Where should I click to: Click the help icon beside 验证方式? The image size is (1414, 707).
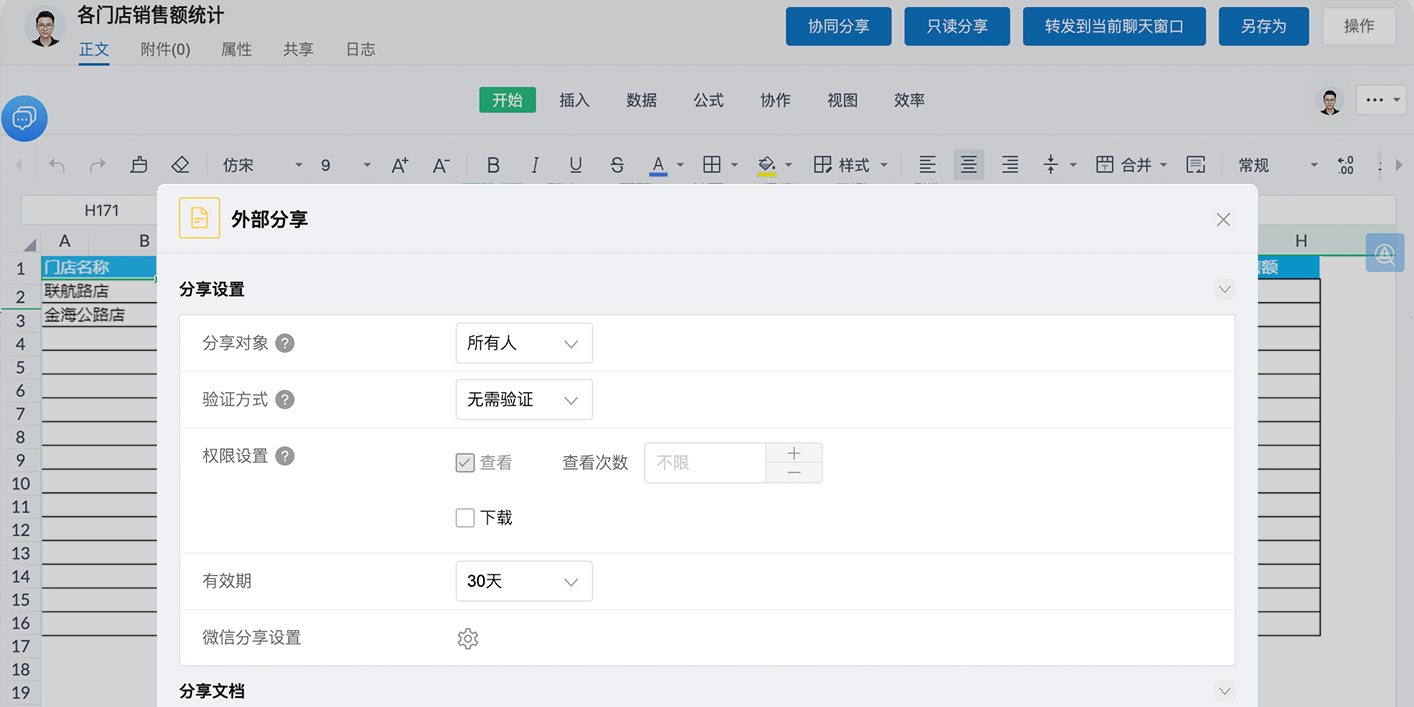[x=285, y=400]
